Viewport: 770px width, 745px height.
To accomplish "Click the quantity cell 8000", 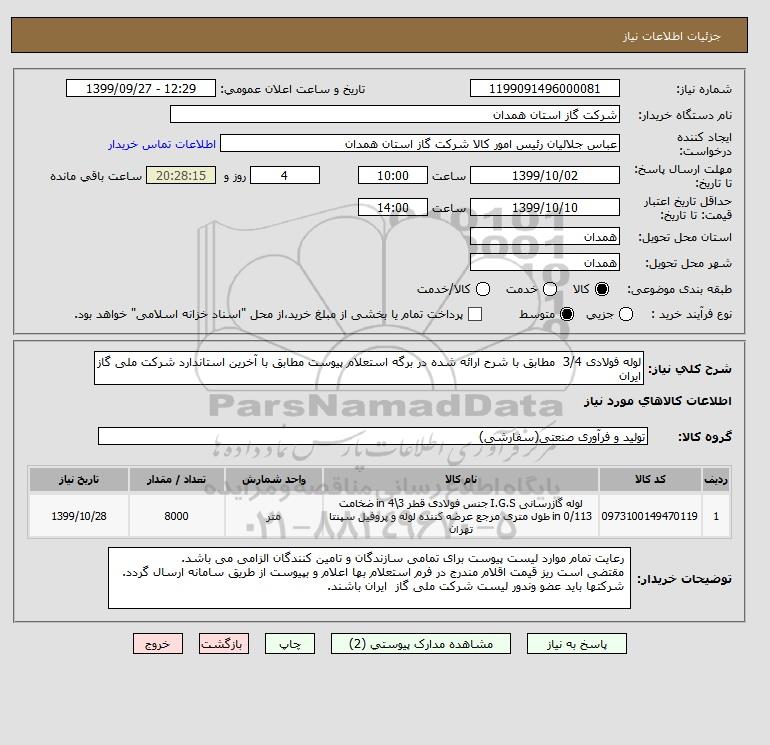I will pyautogui.click(x=177, y=516).
